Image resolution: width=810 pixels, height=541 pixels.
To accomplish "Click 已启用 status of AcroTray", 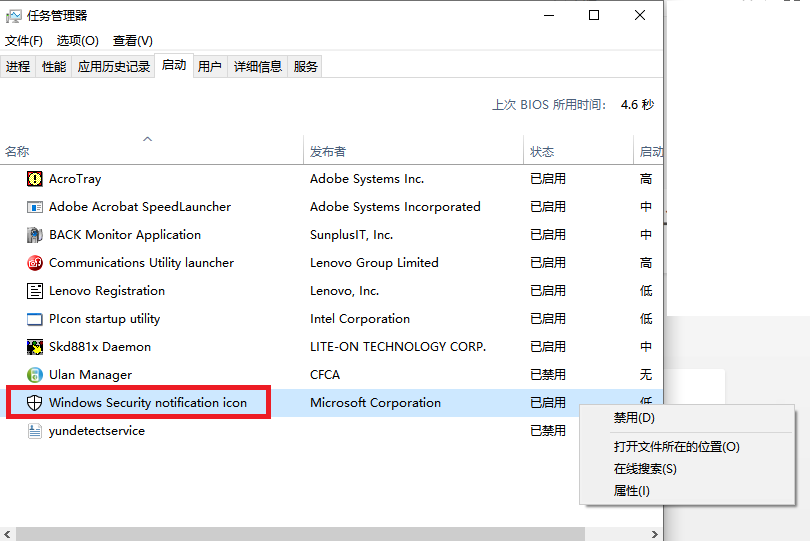I will coord(548,179).
